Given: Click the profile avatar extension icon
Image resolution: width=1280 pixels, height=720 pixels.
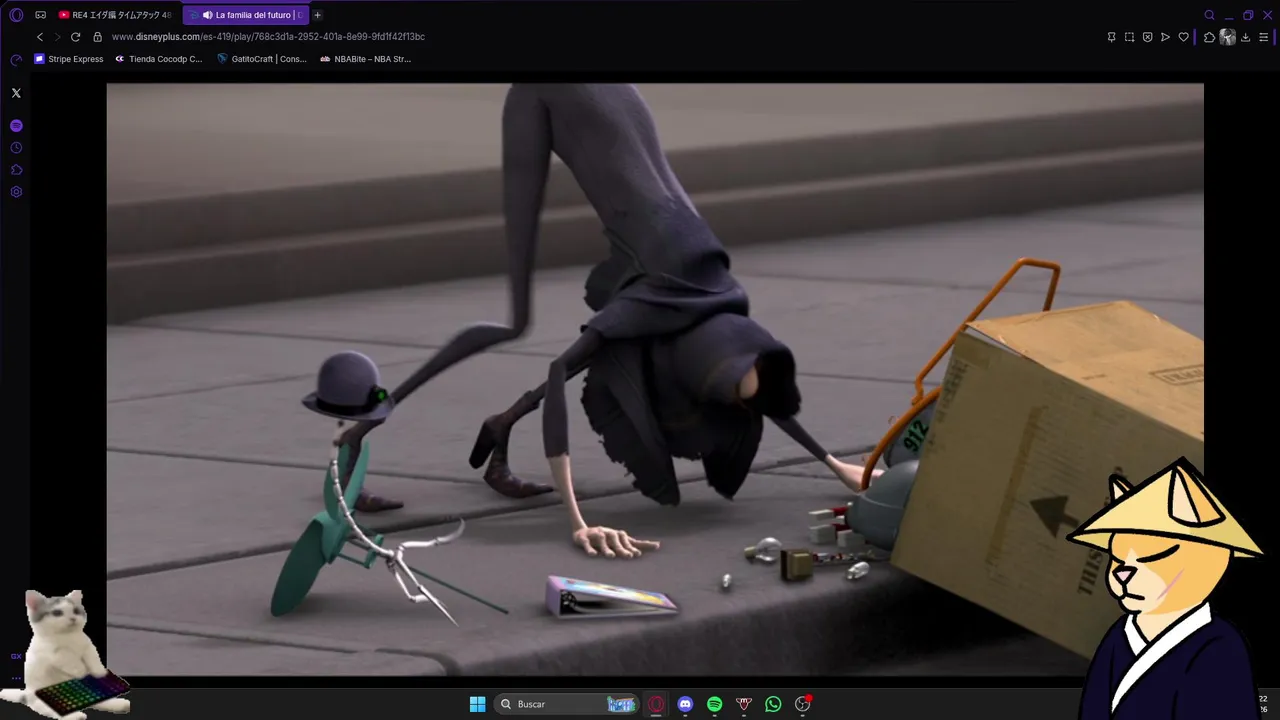Looking at the screenshot, I should 1227,37.
